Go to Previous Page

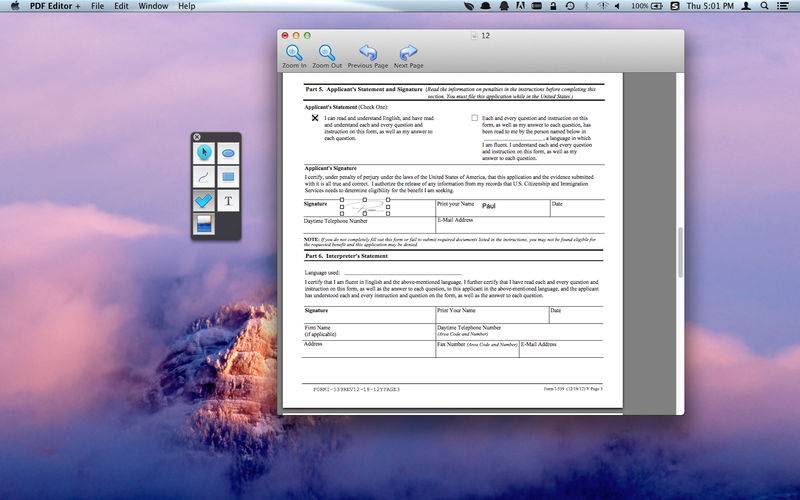[368, 56]
